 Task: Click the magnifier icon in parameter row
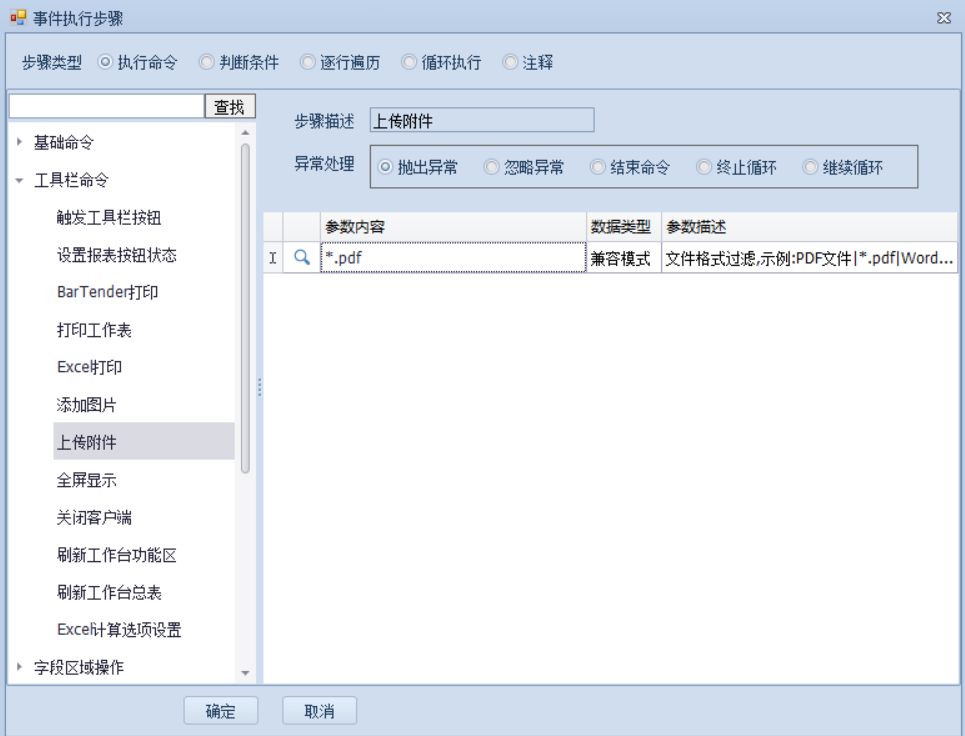(x=301, y=259)
